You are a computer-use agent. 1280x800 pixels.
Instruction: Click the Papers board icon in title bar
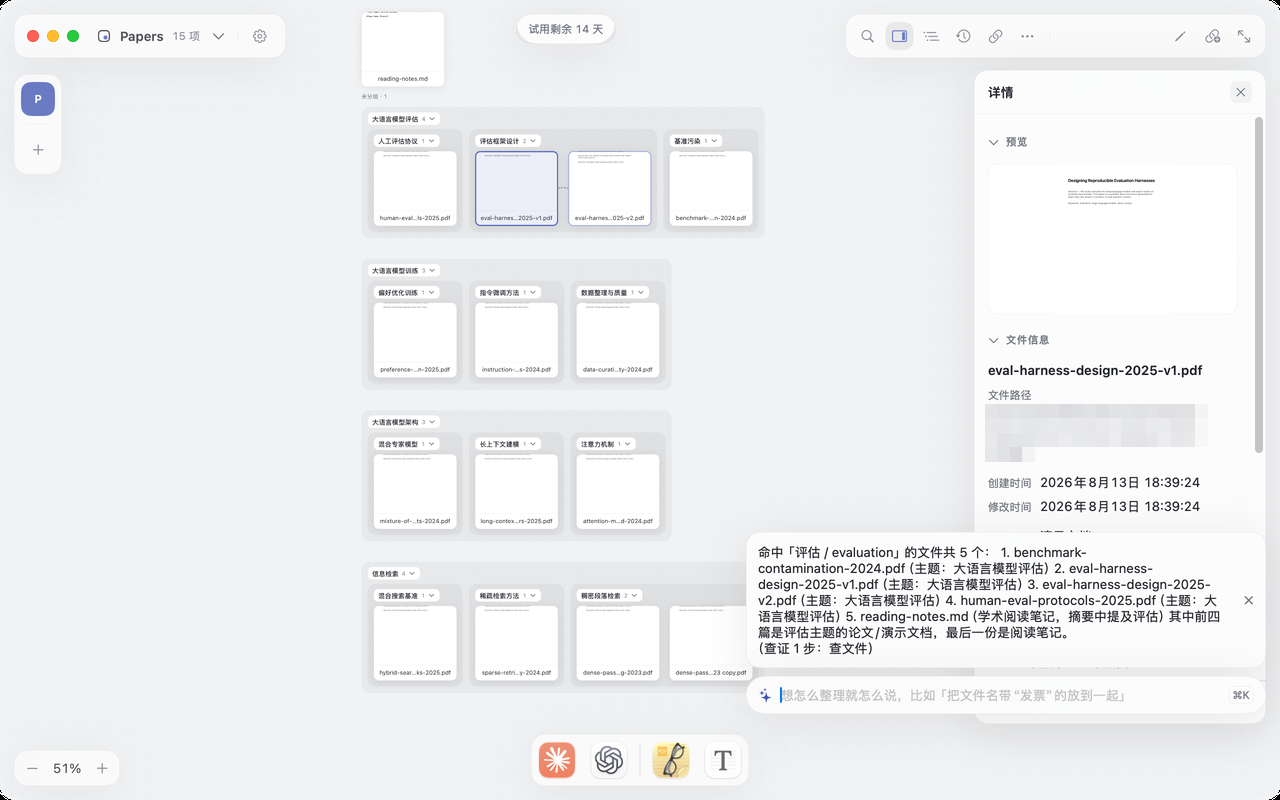coord(104,36)
